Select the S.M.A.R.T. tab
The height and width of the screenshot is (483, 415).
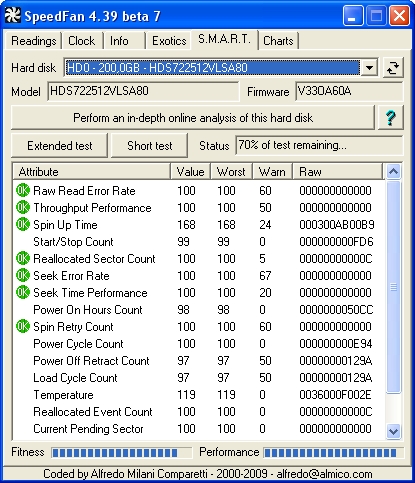coord(224,39)
